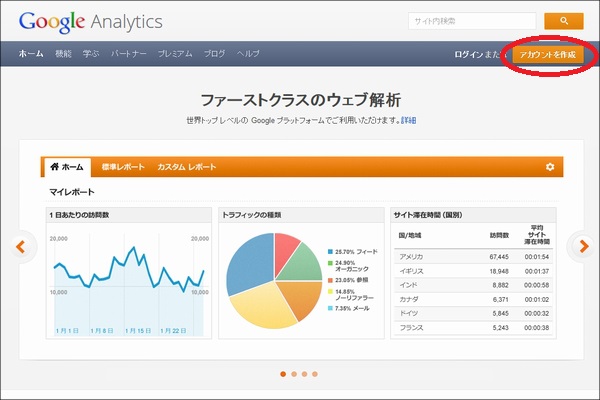
Task: Click the マイレポート heading
Action: pyautogui.click(x=72, y=192)
